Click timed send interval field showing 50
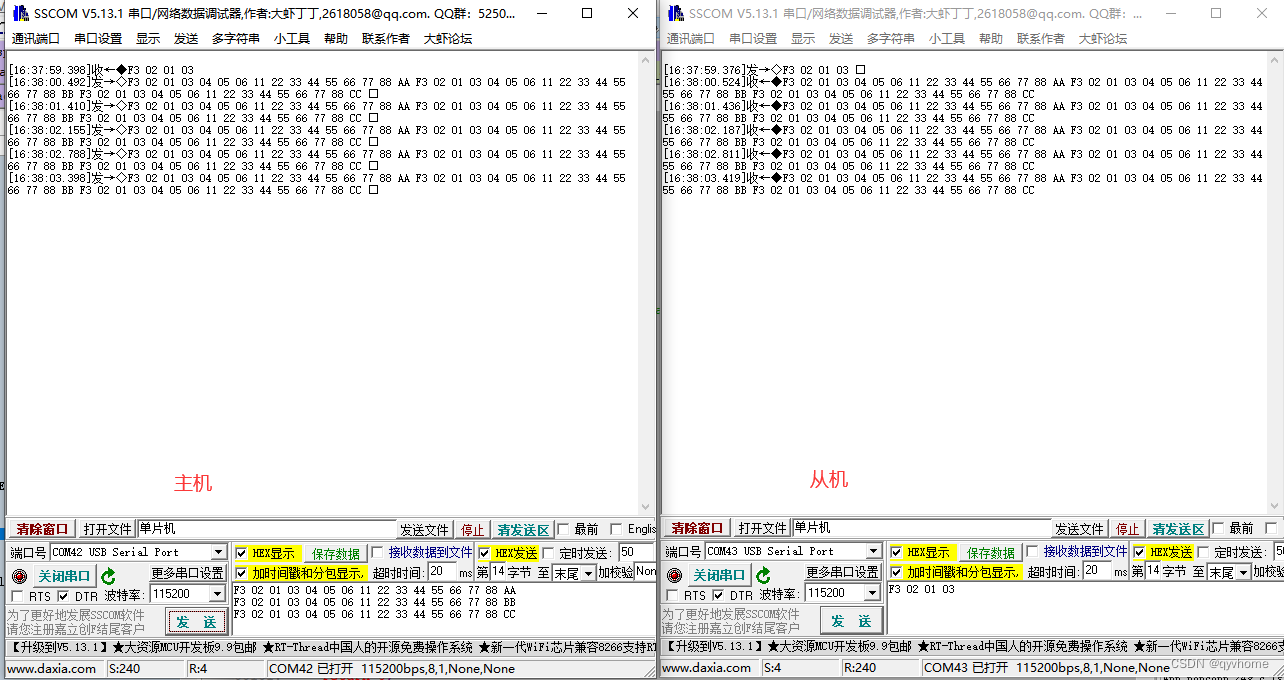Image resolution: width=1284 pixels, height=680 pixels. (x=634, y=552)
